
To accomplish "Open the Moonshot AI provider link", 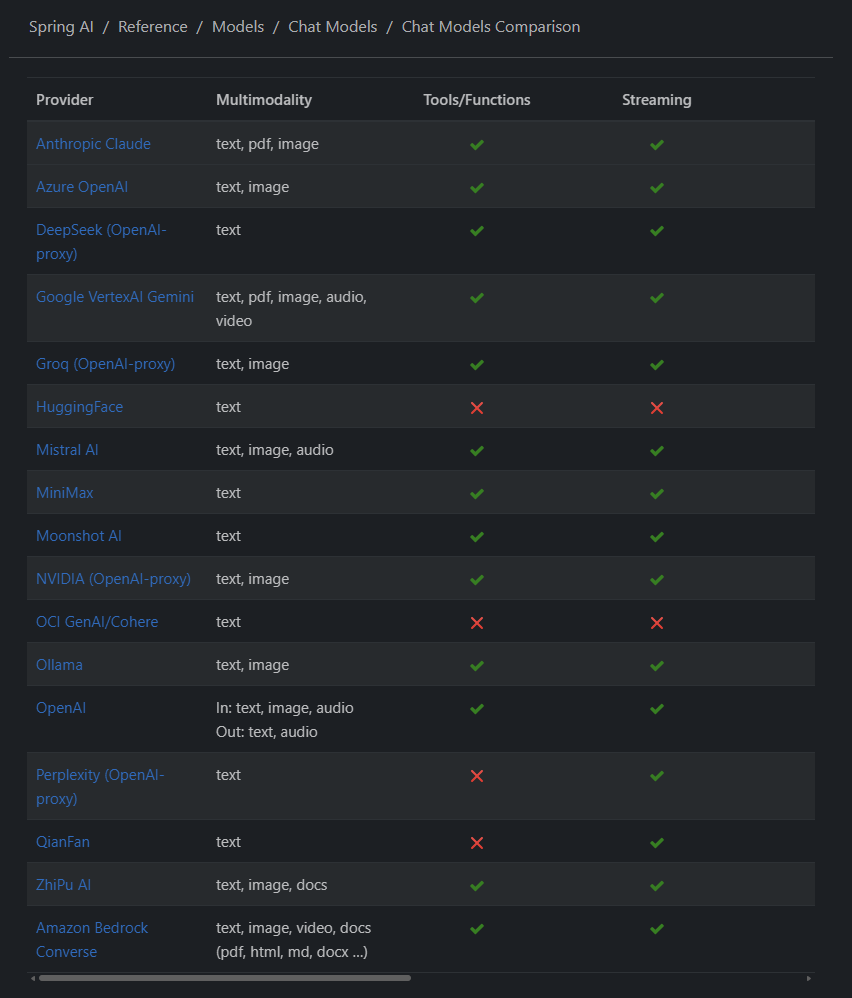I will [x=78, y=536].
